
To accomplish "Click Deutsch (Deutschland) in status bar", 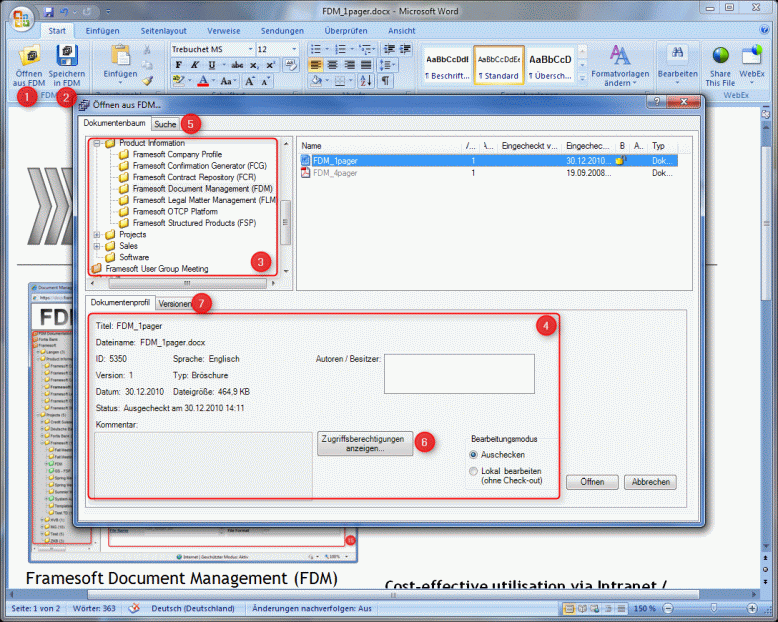I will tap(193, 608).
